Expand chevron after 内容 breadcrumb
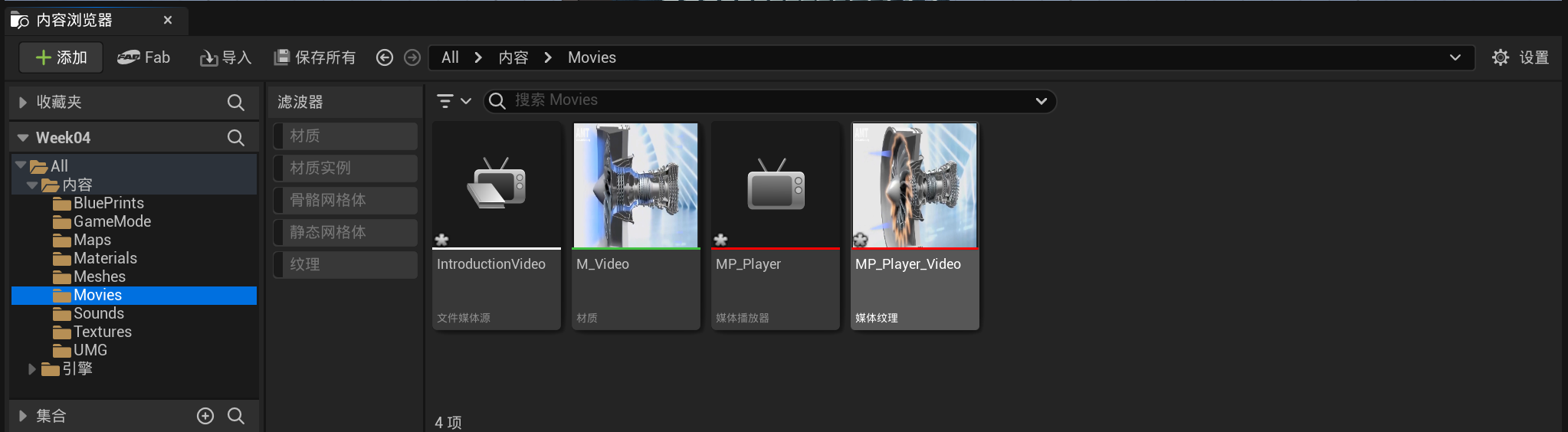 (x=548, y=57)
